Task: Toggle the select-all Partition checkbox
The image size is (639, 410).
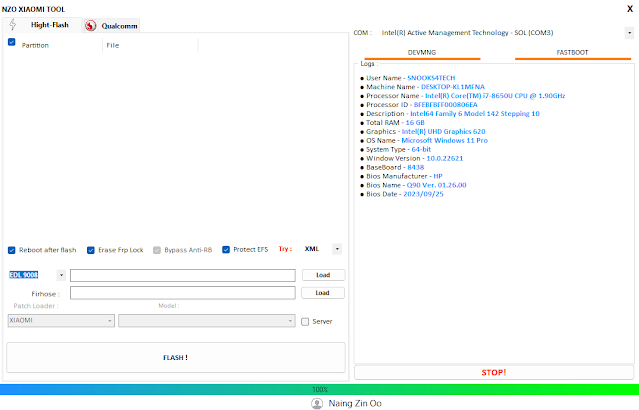Action: (x=11, y=42)
